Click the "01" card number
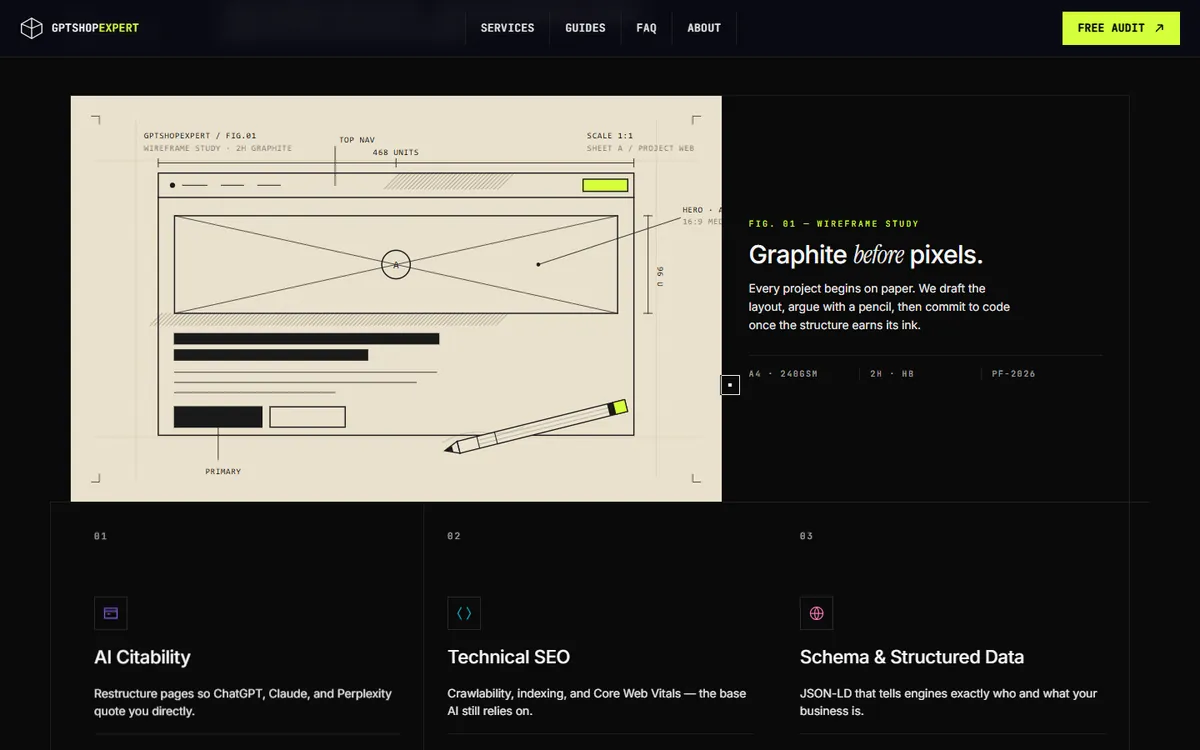This screenshot has width=1200, height=750. pos(100,537)
